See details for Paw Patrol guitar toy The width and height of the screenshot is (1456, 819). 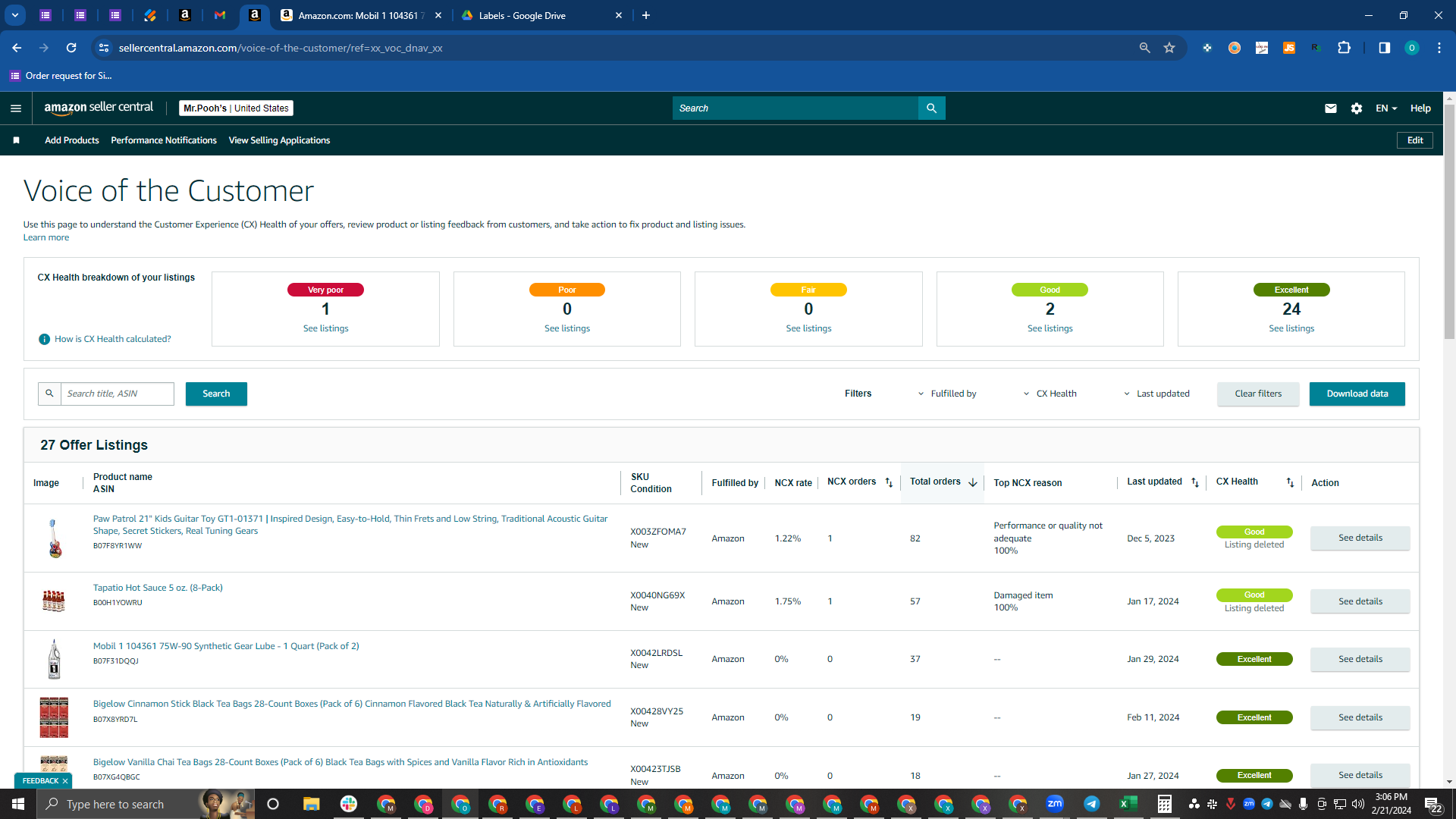pyautogui.click(x=1360, y=538)
